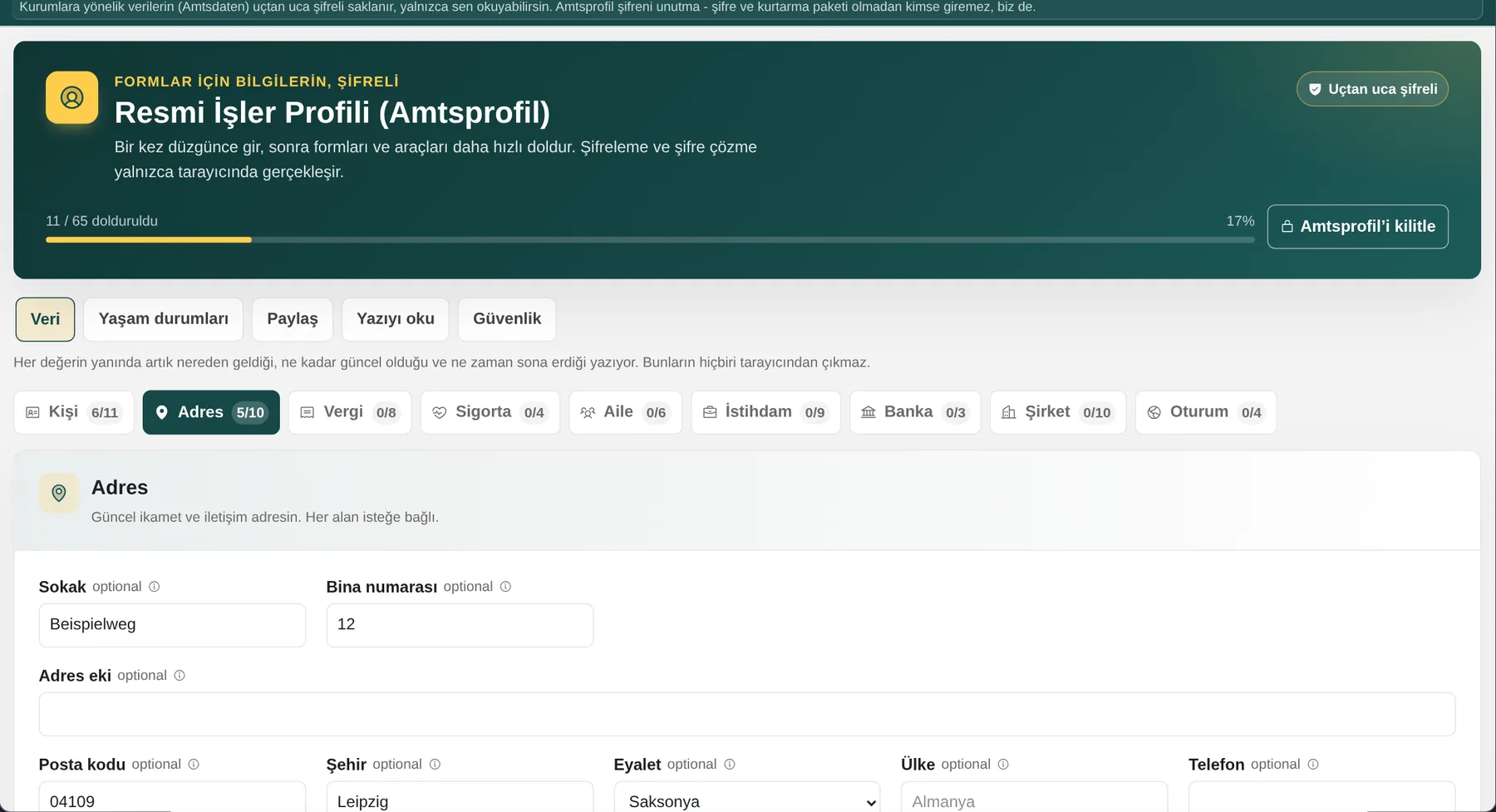The width and height of the screenshot is (1496, 812).
Task: Click the profile completion progress bar
Action: pyautogui.click(x=650, y=239)
